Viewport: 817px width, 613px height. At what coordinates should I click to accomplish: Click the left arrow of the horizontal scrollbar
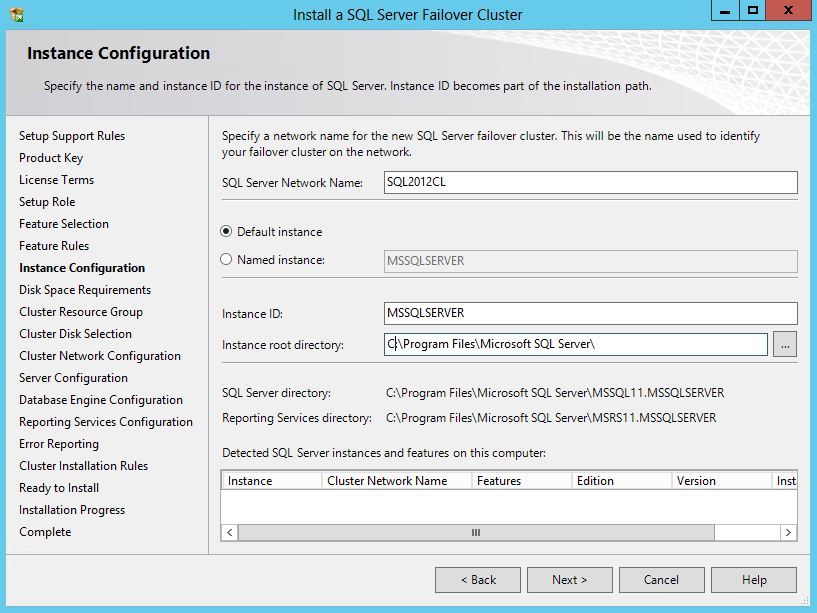[x=230, y=532]
